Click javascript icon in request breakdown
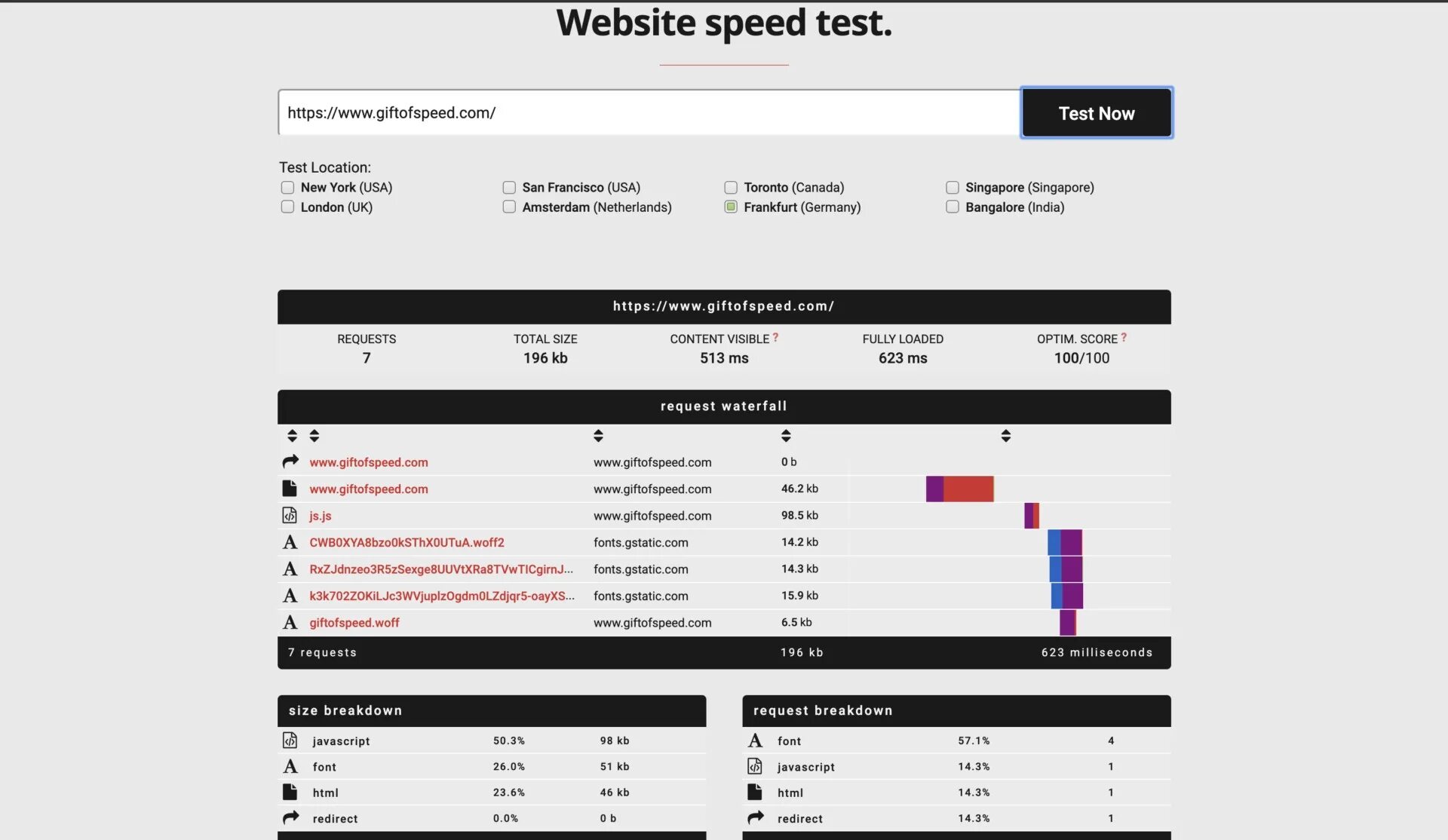The height and width of the screenshot is (840, 1448). tap(754, 766)
